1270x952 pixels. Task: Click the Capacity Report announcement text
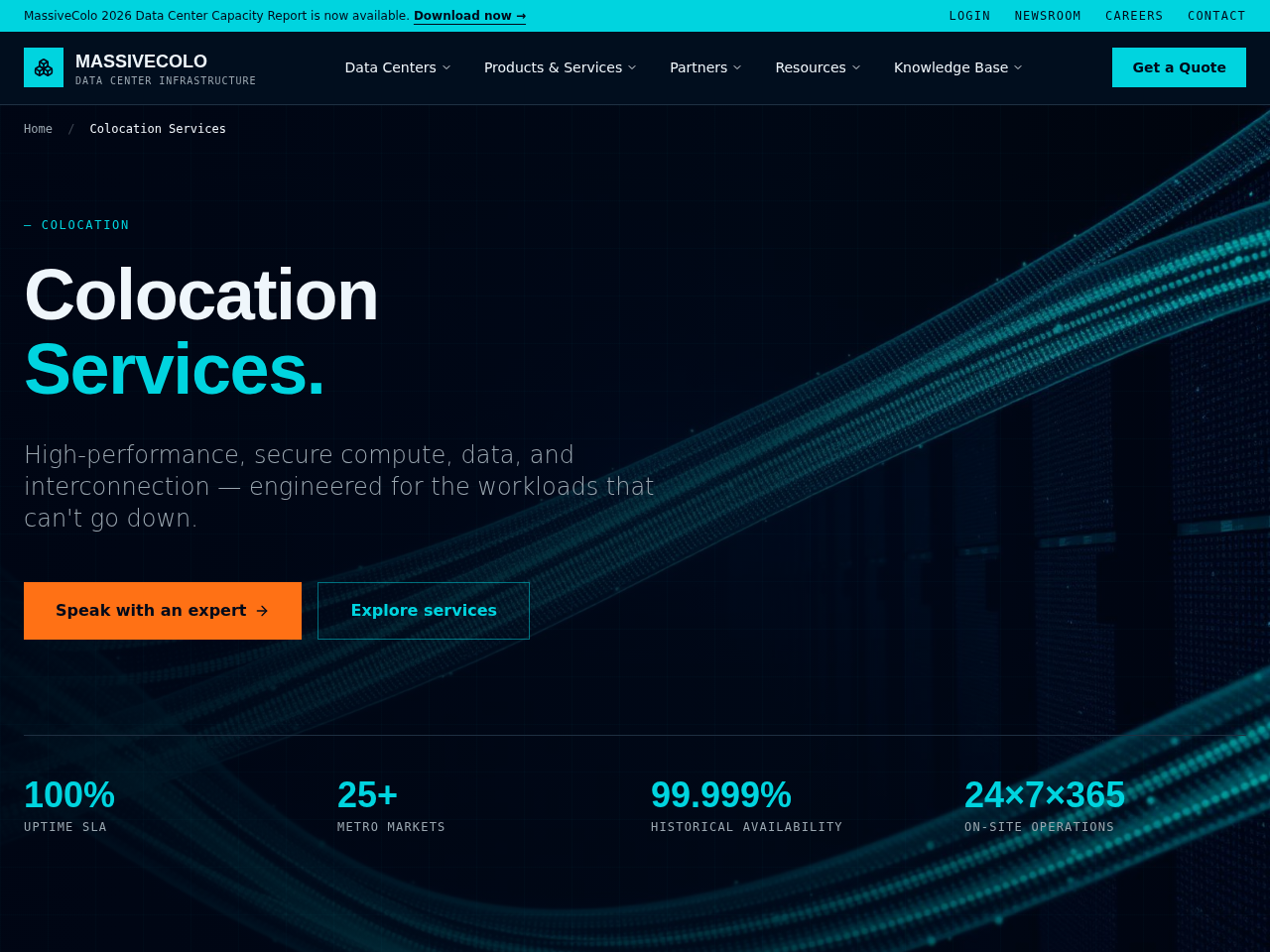coord(216,16)
